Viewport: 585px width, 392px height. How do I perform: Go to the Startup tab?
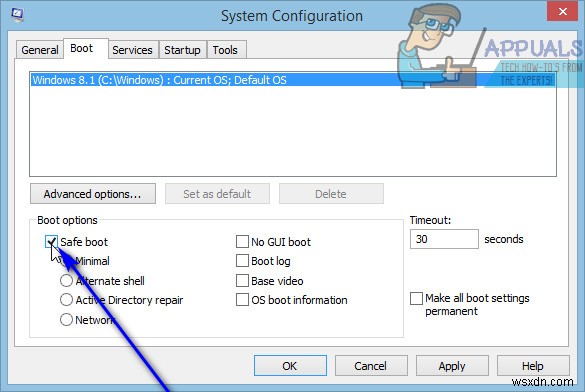coord(182,50)
